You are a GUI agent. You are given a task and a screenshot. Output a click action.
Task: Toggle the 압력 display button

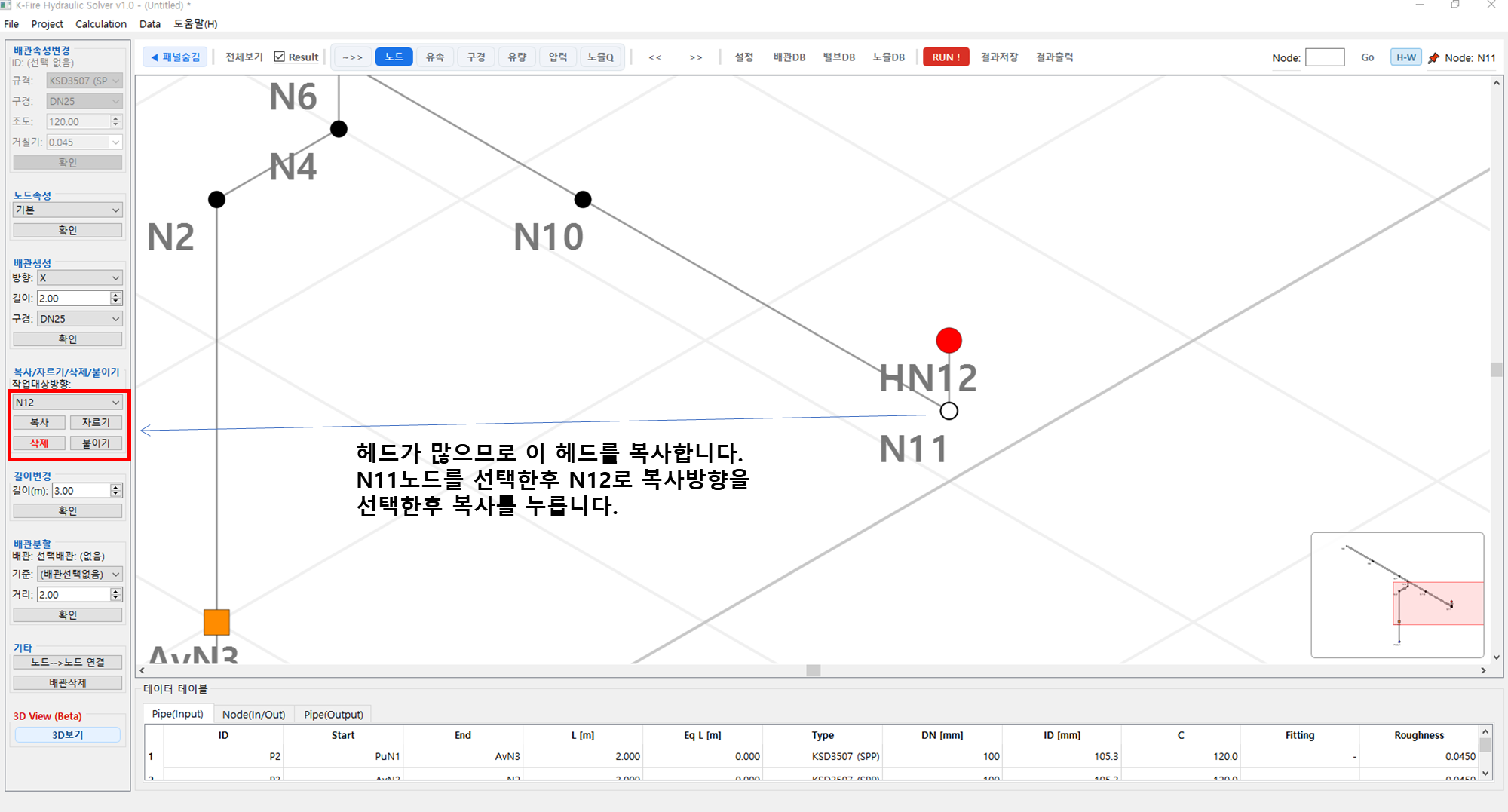(x=558, y=57)
